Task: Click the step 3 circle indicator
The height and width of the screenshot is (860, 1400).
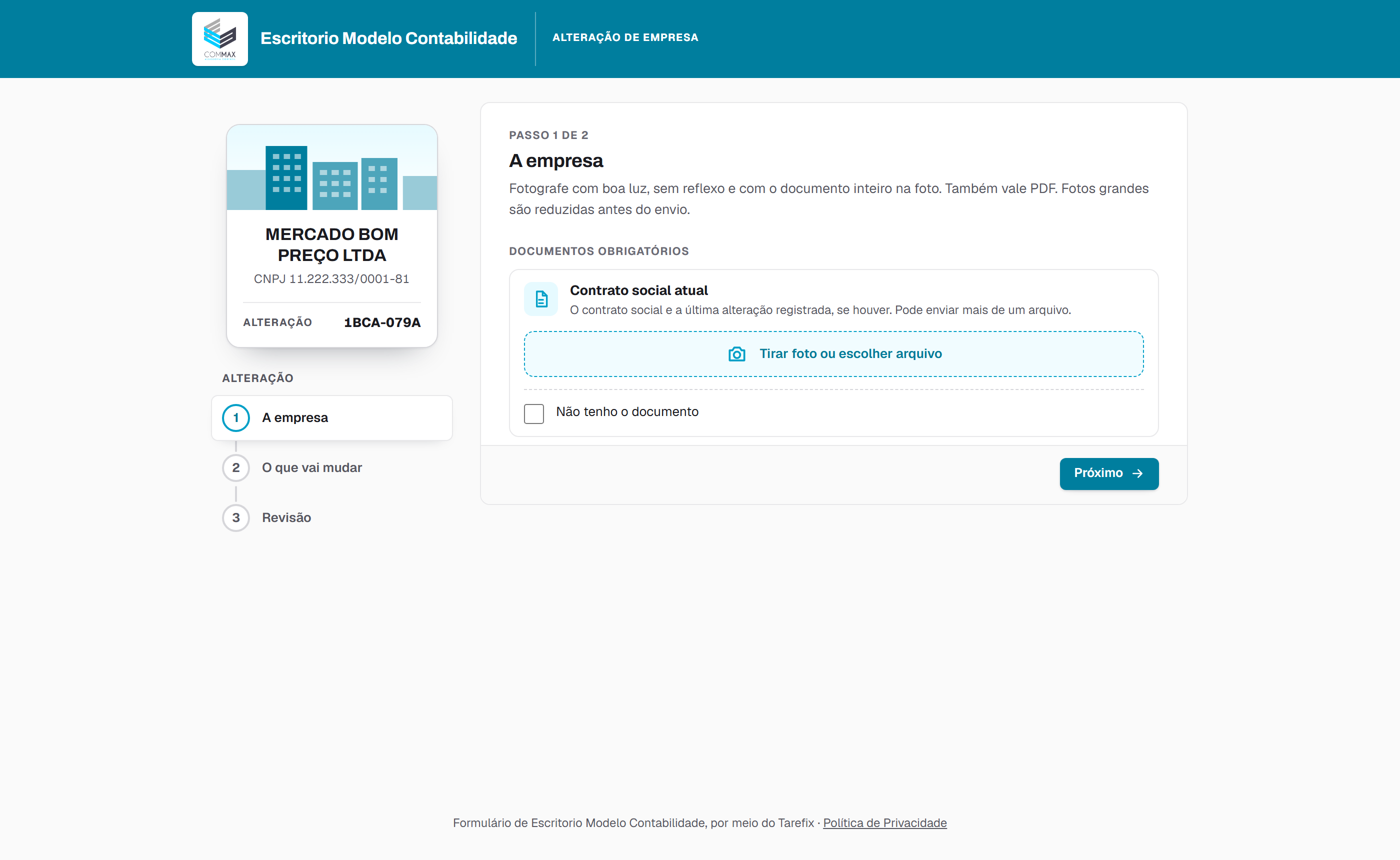Action: tap(235, 517)
